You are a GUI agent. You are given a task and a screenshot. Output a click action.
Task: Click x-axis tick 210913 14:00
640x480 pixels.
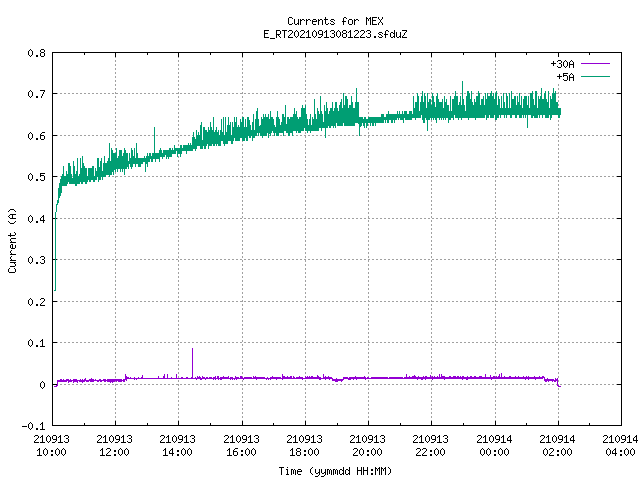coord(178,446)
